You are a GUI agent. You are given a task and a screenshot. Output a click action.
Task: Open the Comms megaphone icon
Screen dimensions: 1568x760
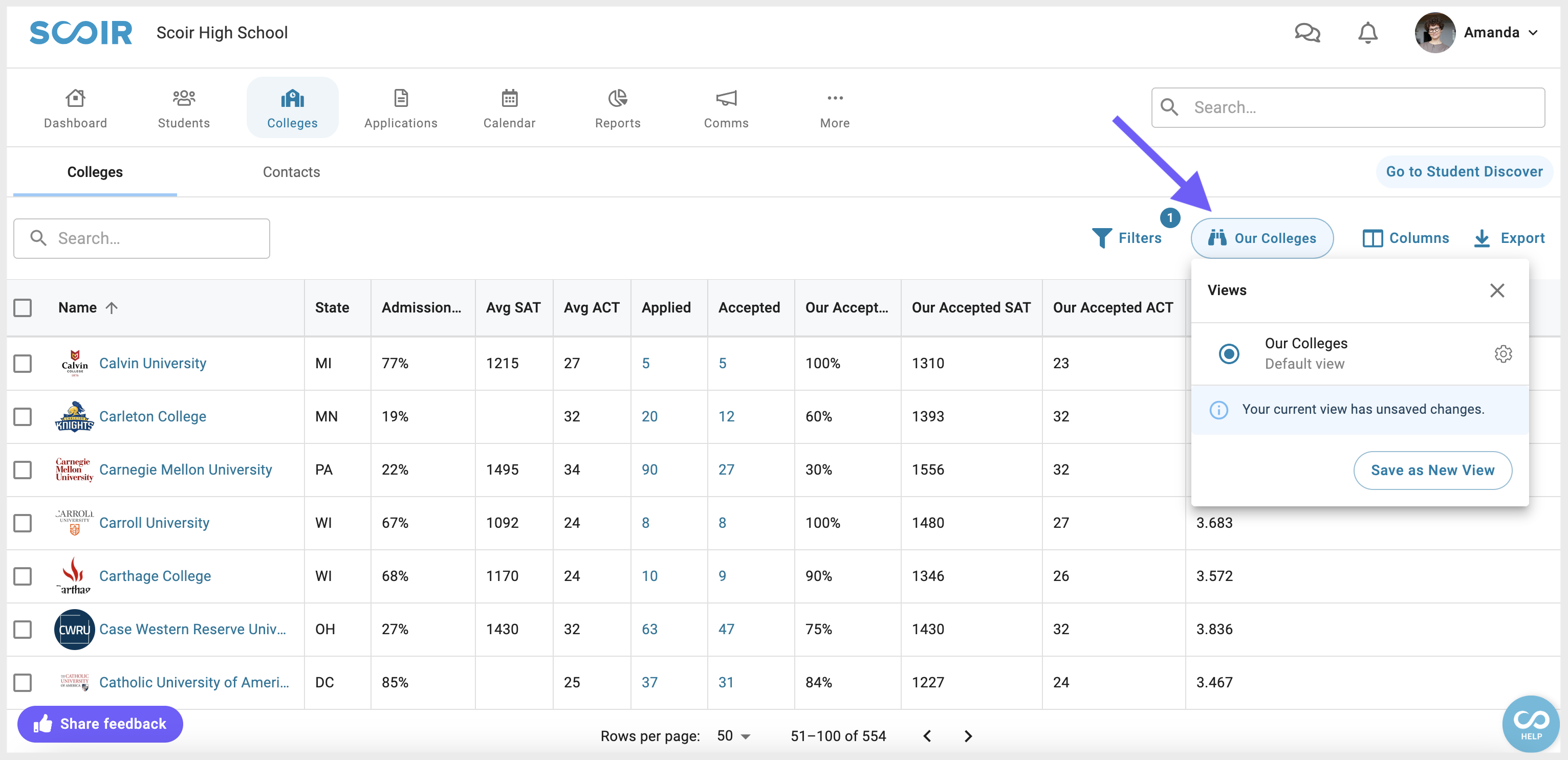pyautogui.click(x=726, y=98)
